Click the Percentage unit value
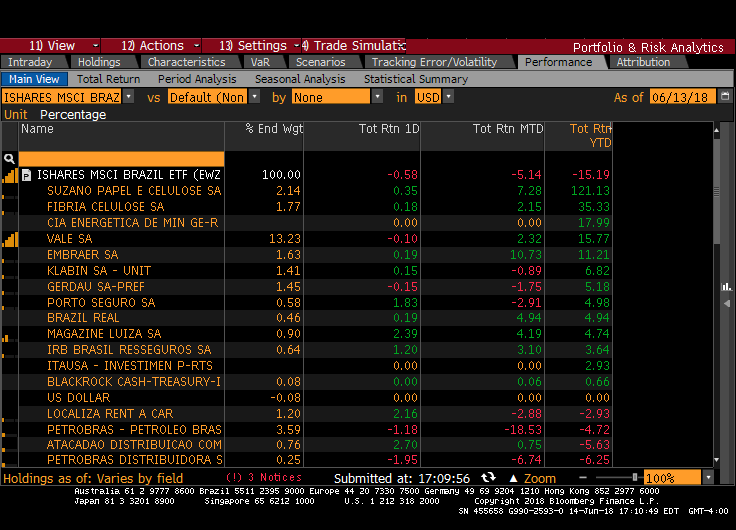The height and width of the screenshot is (530, 736). click(73, 115)
